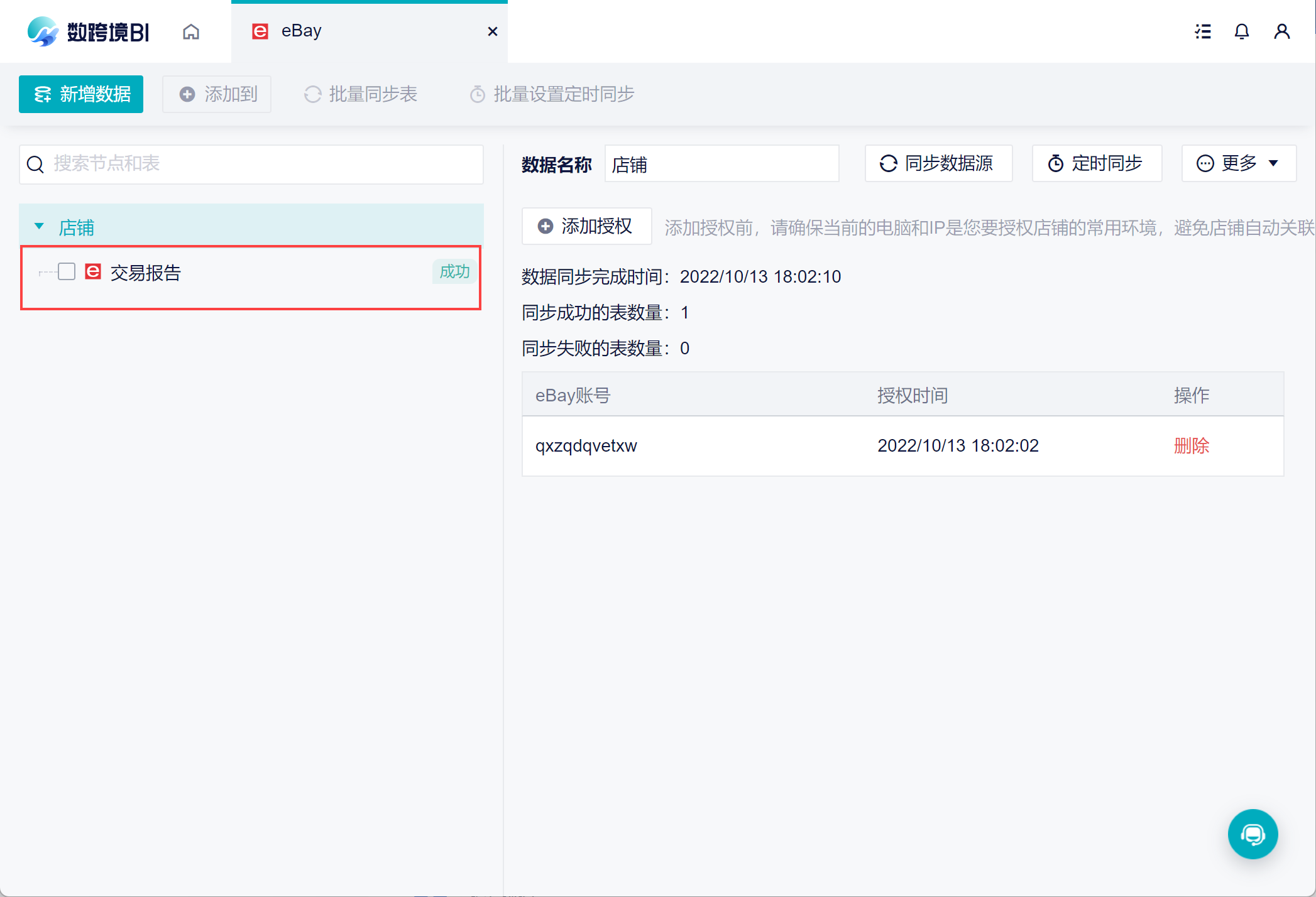Open the 更多 dropdown menu
This screenshot has width=1316, height=897.
click(1238, 163)
